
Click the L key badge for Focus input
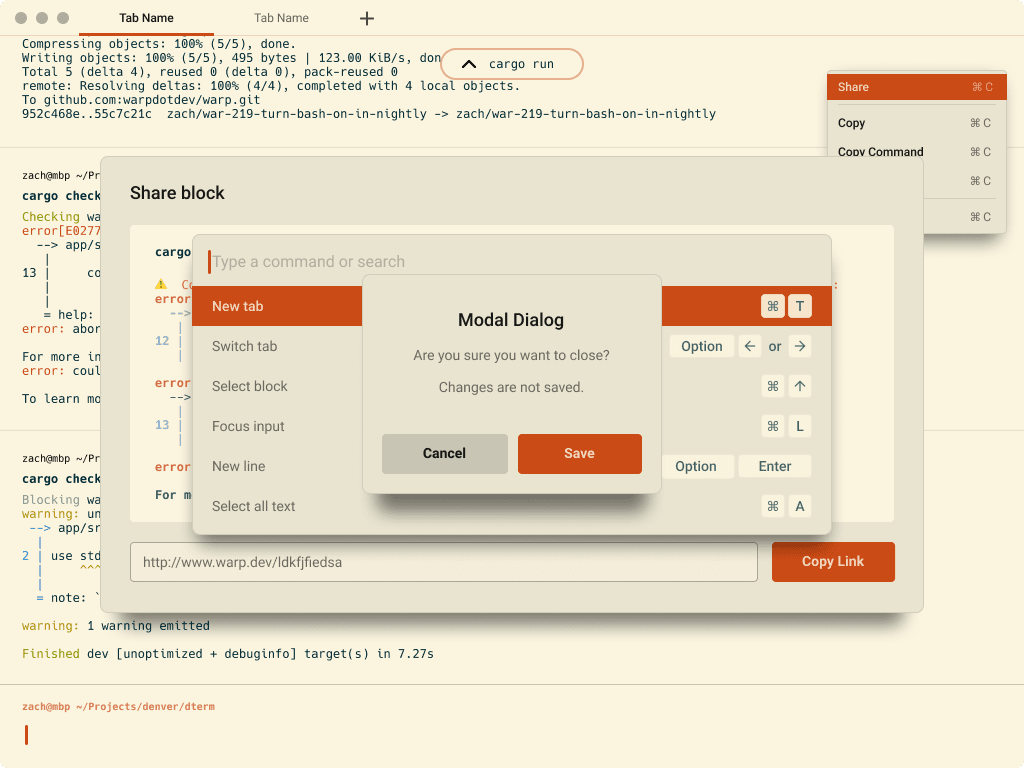coord(799,426)
